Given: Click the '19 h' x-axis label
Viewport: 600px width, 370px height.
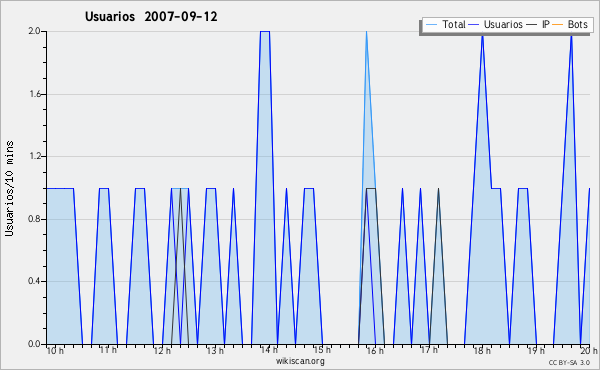Looking at the screenshot, I should coord(536,350).
